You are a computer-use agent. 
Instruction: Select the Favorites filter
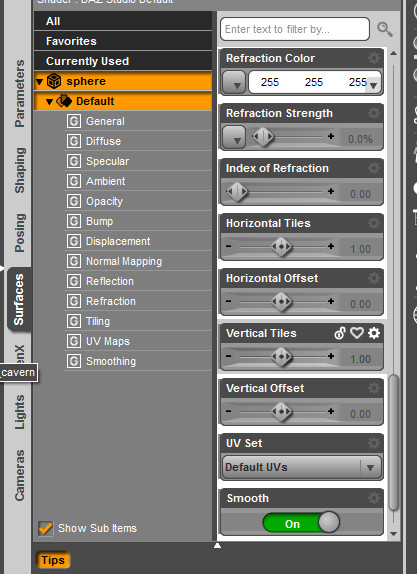(123, 41)
